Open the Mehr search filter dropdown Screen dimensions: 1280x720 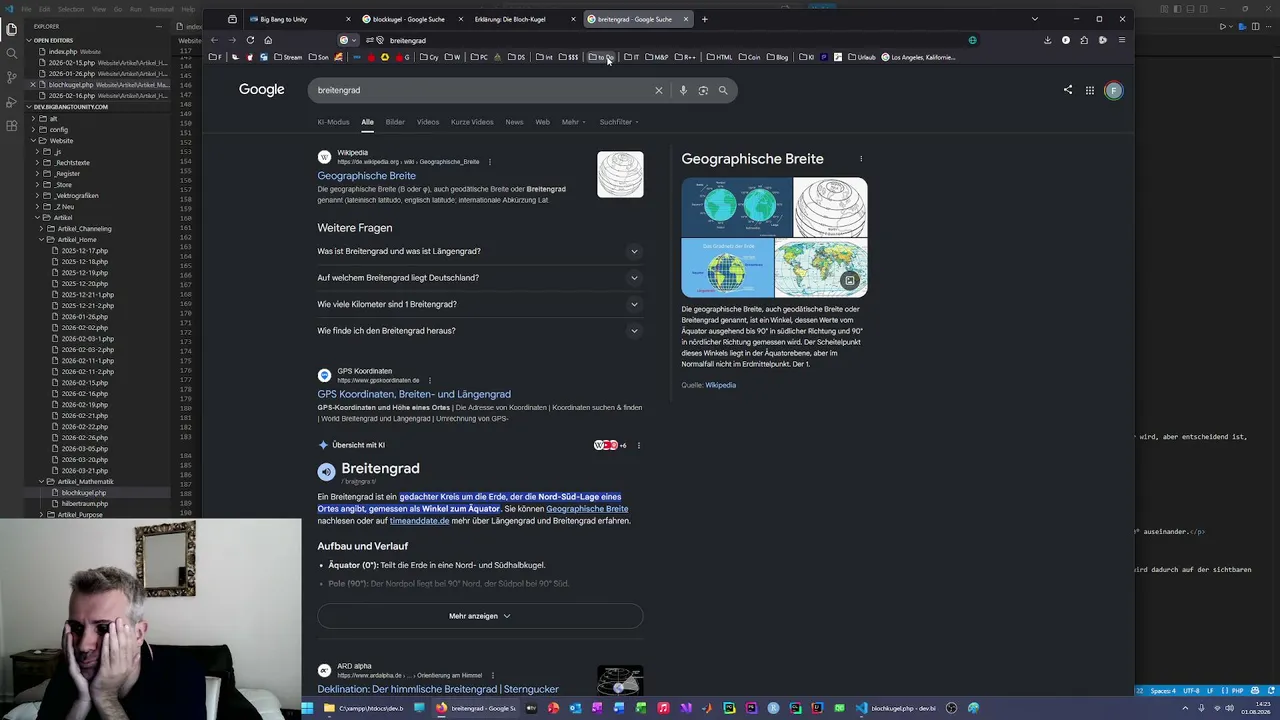574,122
